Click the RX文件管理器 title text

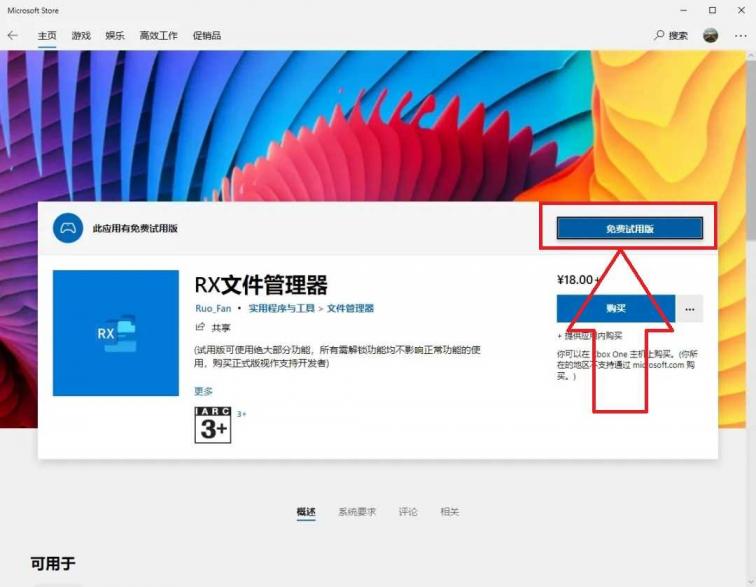(x=261, y=285)
